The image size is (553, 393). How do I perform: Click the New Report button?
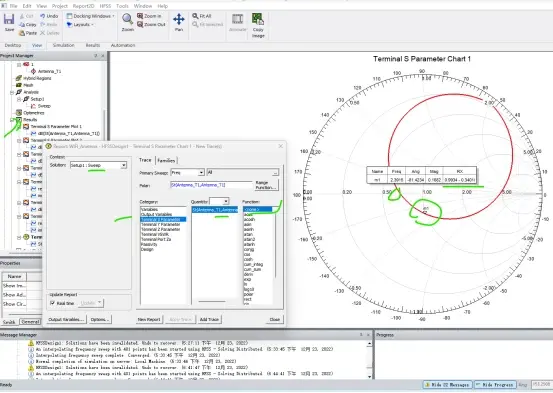pyautogui.click(x=149, y=319)
